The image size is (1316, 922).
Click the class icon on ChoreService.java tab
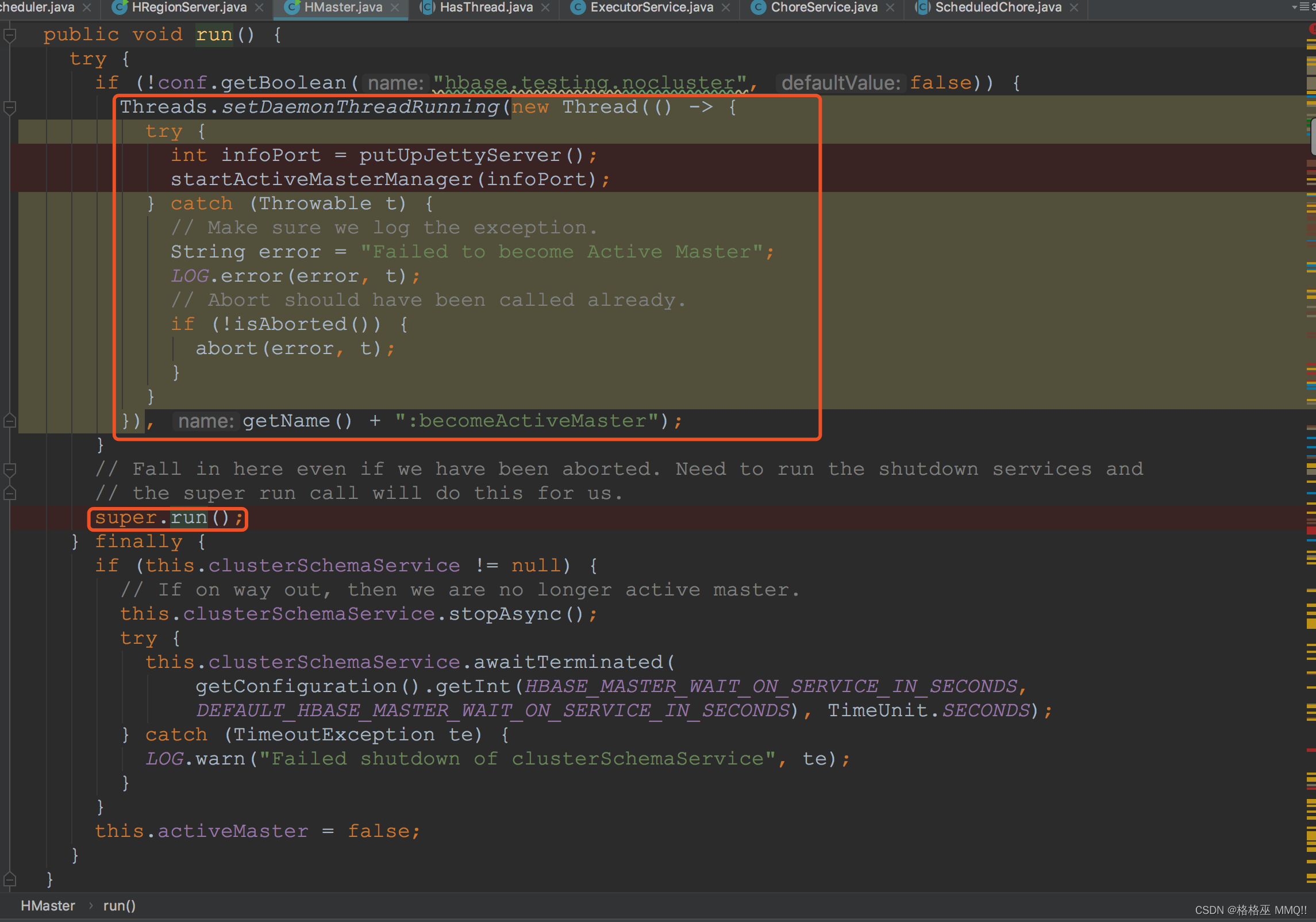759,7
